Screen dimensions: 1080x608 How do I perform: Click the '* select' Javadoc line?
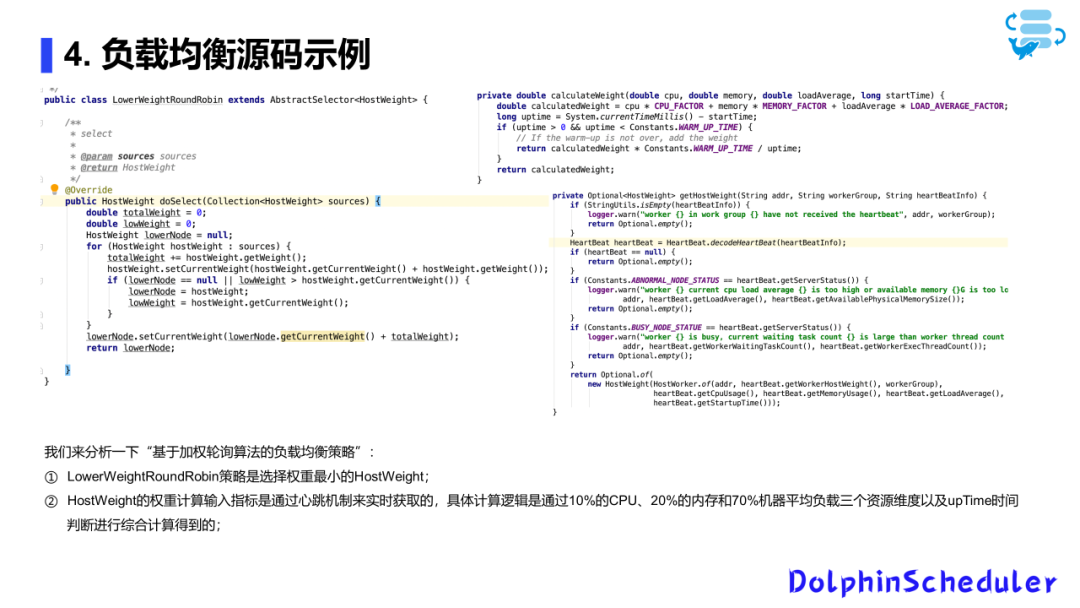91,134
